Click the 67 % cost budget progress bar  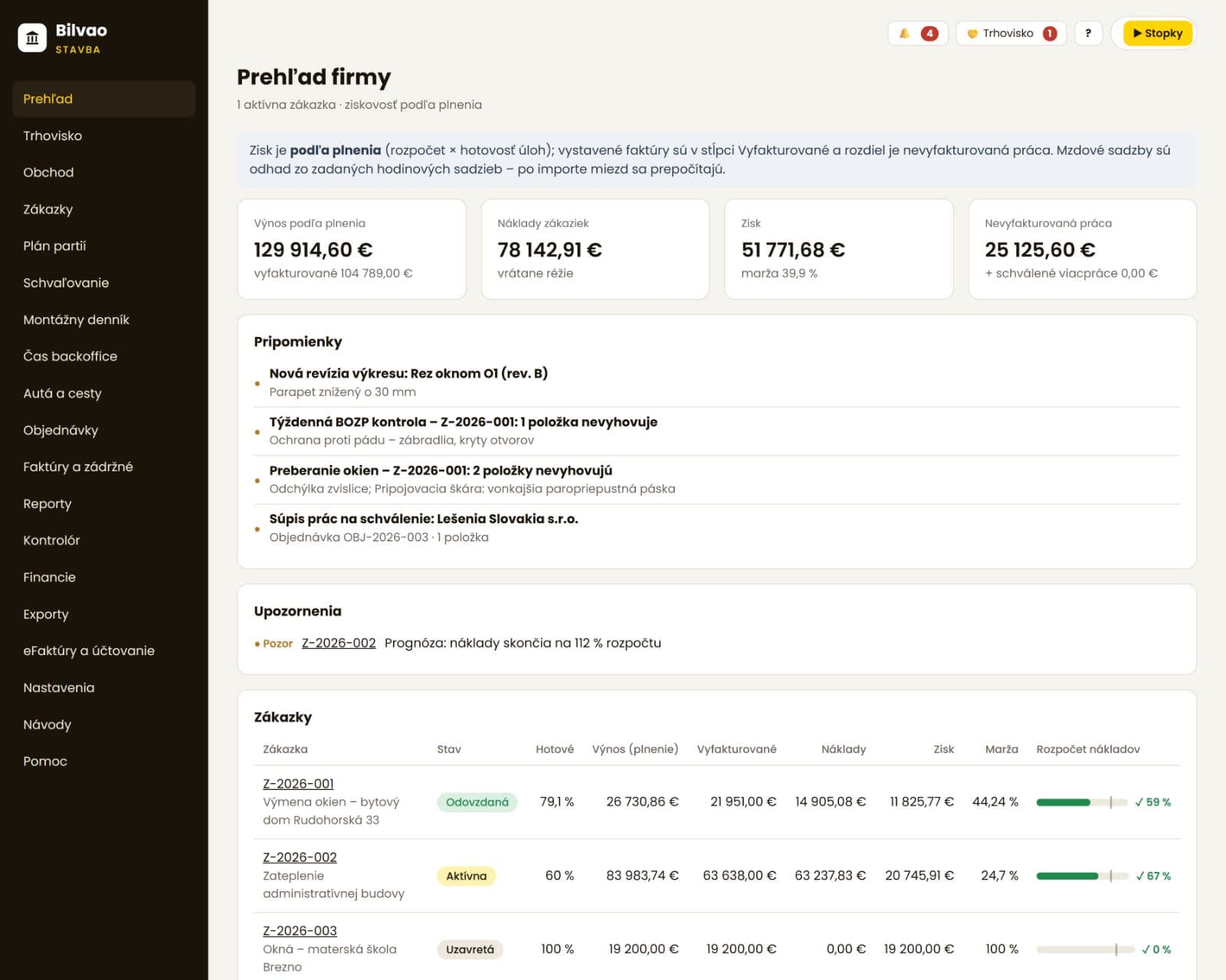(x=1082, y=876)
